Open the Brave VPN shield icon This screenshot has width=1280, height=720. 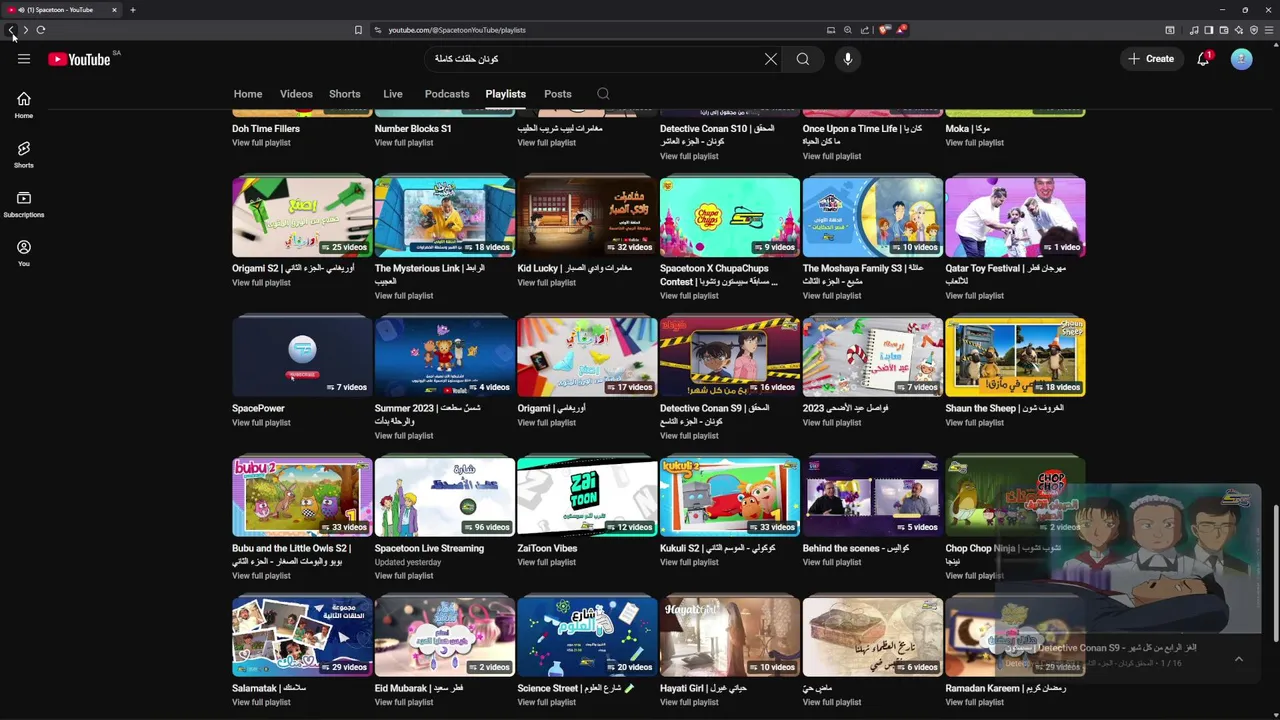pos(1254,30)
